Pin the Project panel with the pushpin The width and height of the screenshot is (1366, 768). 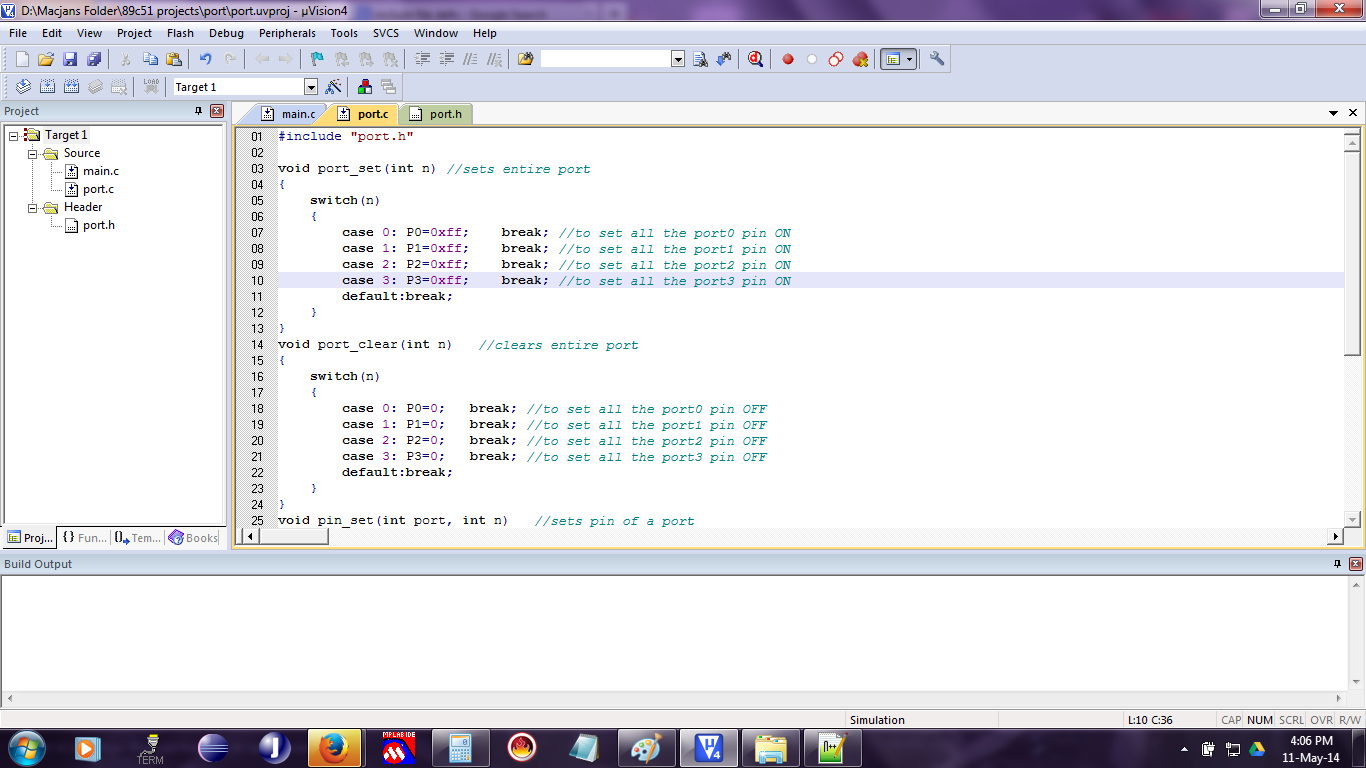coord(198,111)
